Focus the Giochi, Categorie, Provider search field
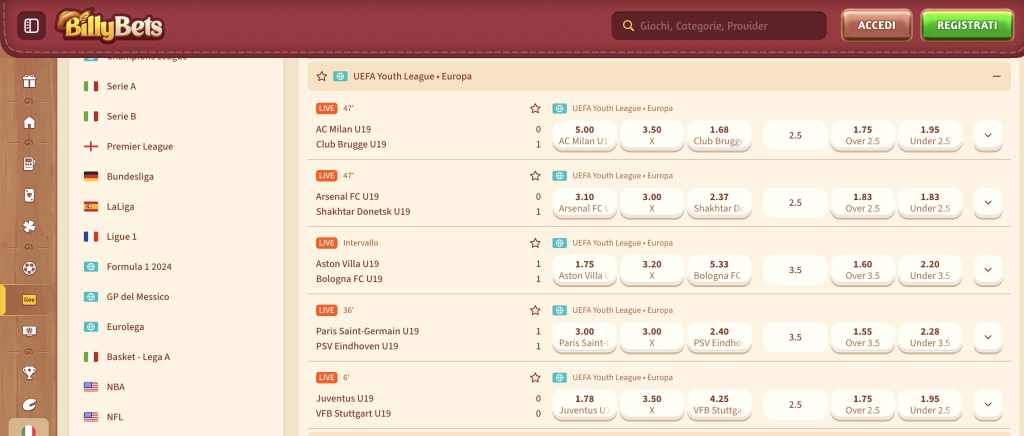Image resolution: width=1024 pixels, height=436 pixels. click(x=719, y=26)
